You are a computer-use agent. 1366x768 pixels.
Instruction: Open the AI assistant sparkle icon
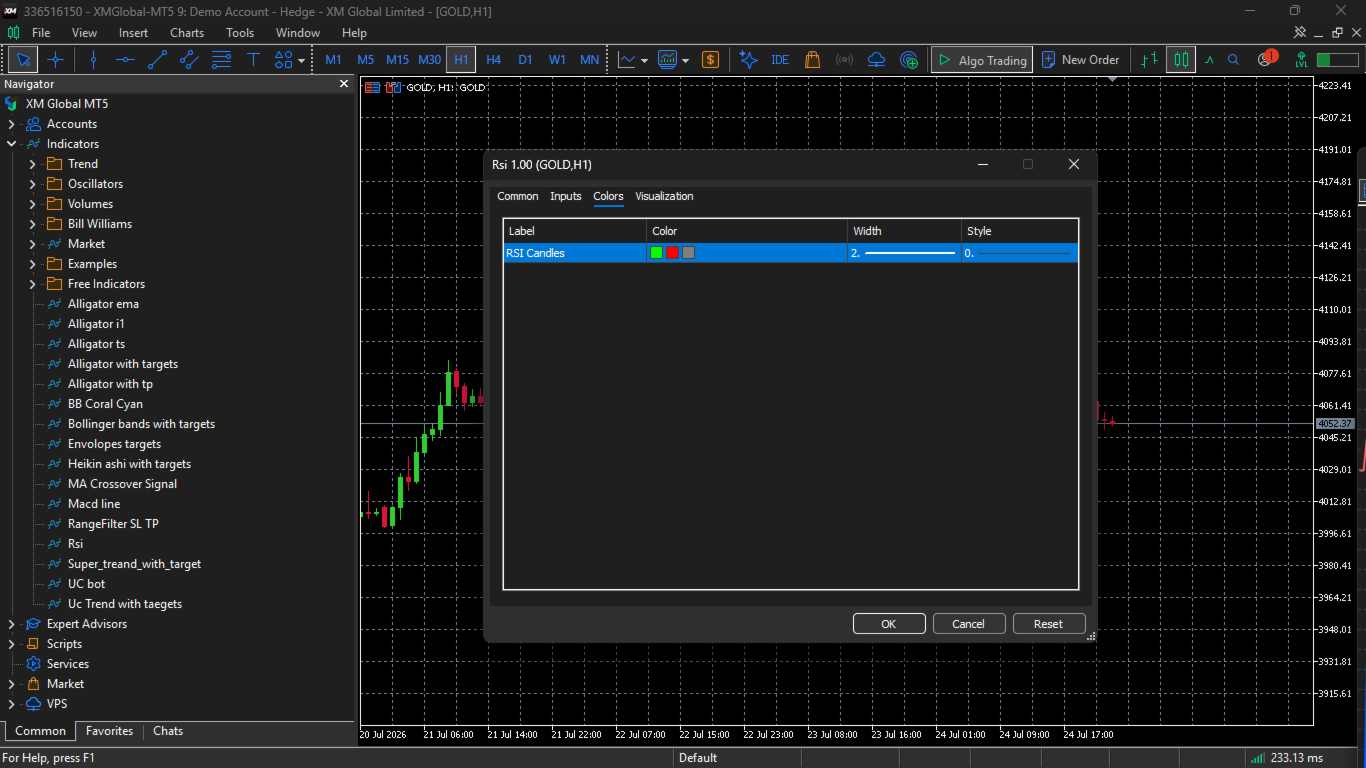748,60
